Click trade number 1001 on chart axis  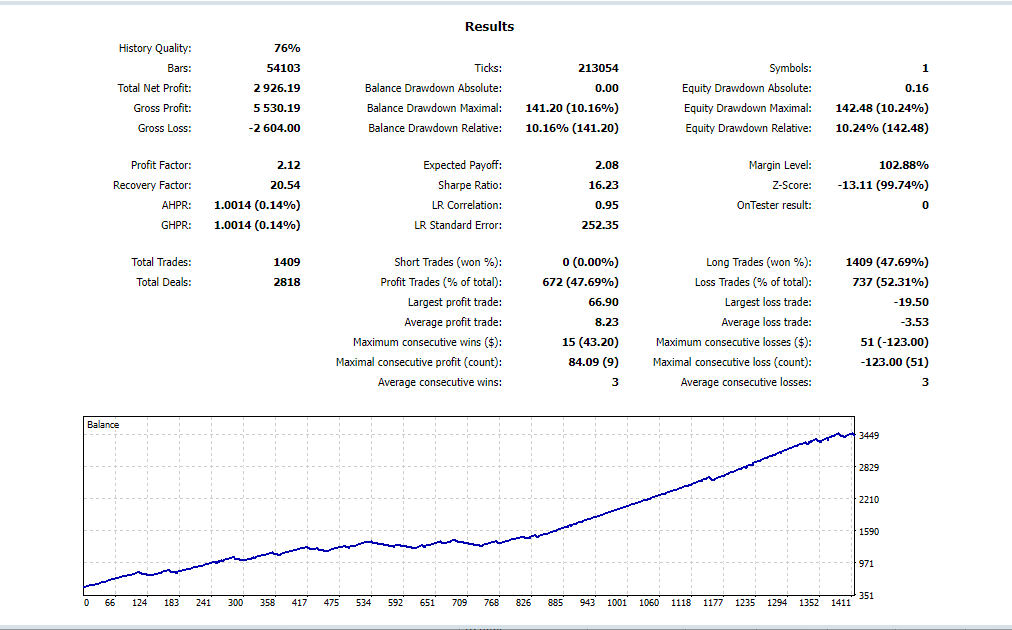pos(617,603)
